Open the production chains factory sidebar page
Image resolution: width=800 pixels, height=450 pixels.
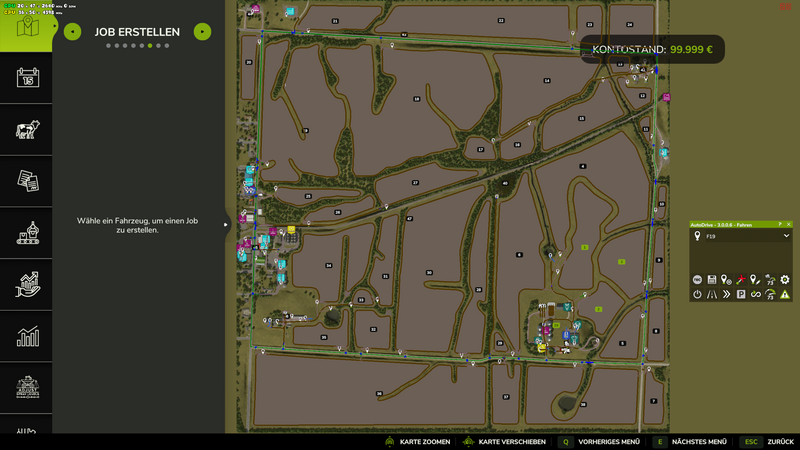click(28, 233)
